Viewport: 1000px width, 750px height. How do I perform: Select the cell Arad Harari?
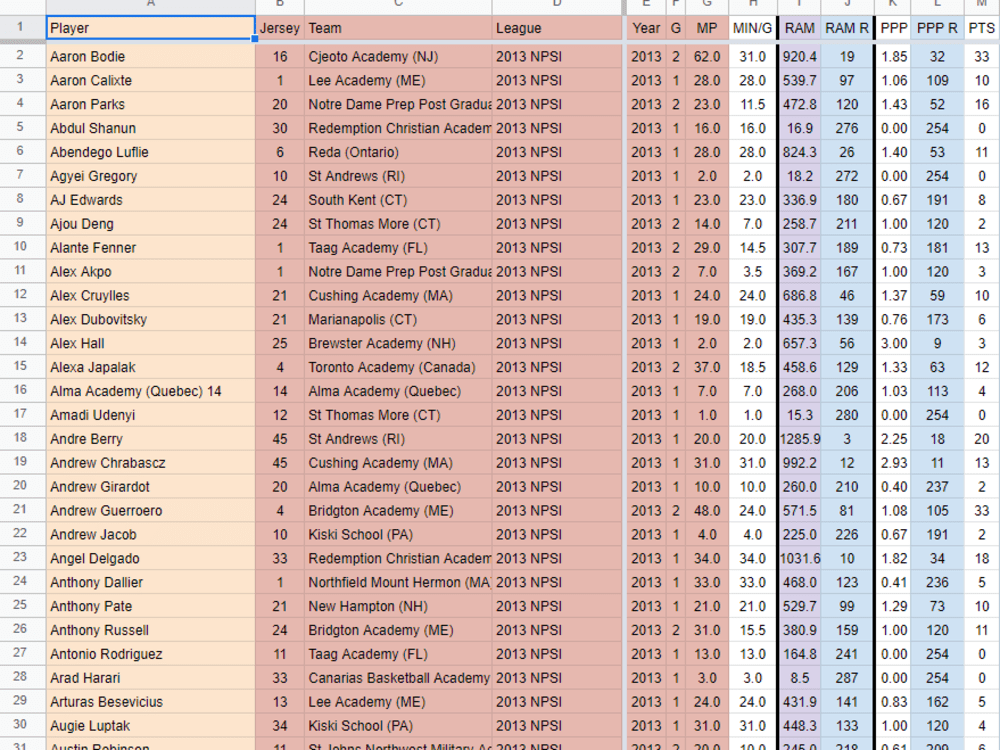151,678
